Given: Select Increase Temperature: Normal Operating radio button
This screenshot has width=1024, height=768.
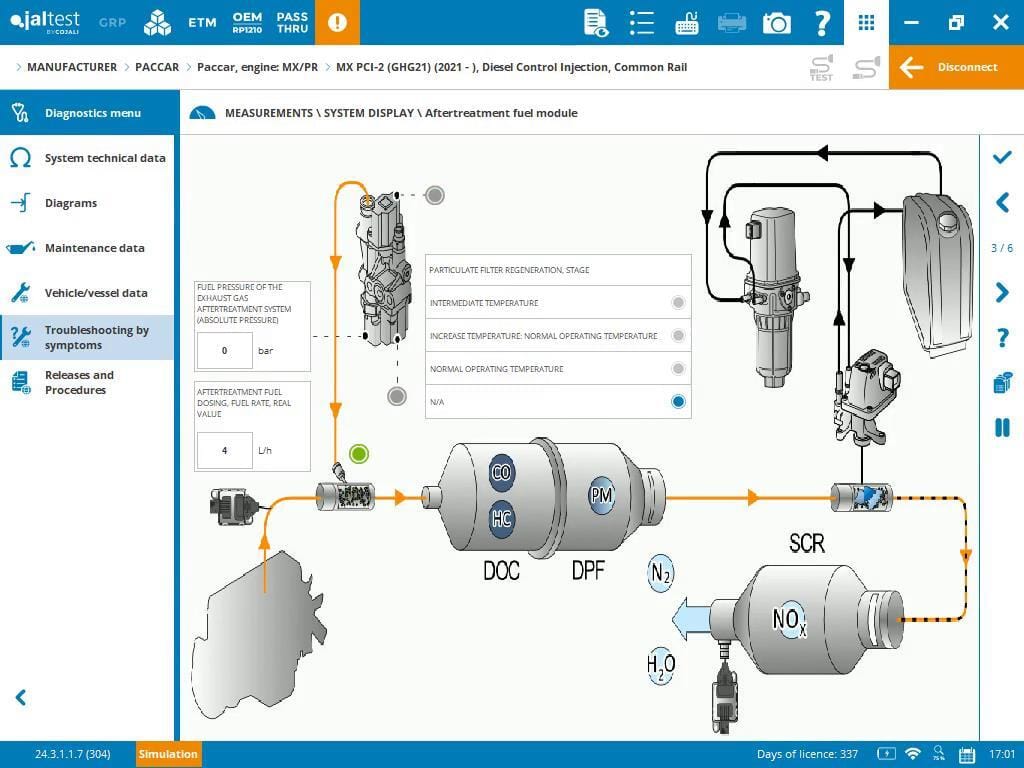Looking at the screenshot, I should pos(678,336).
